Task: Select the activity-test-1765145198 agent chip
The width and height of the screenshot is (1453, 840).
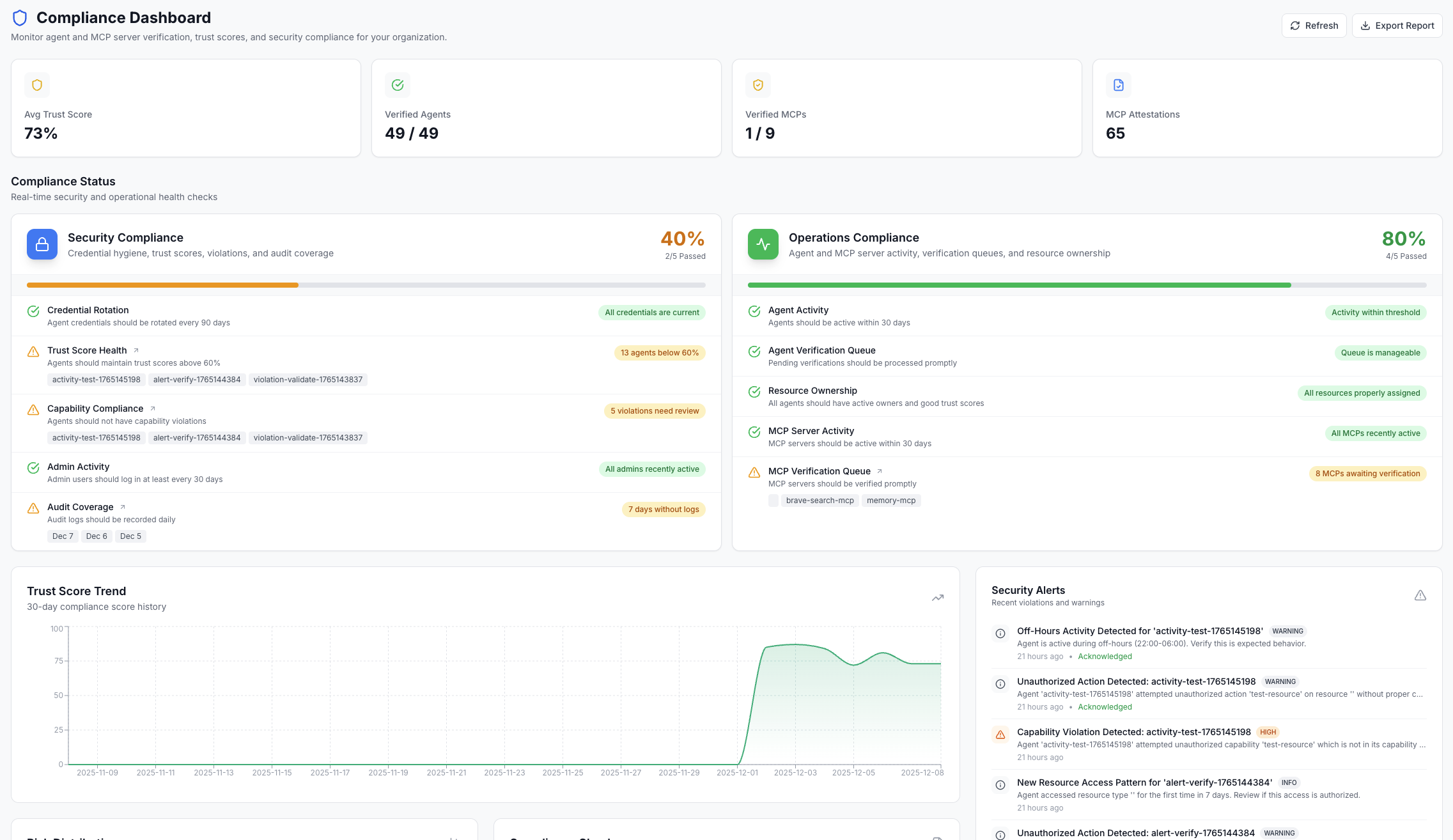Action: pyautogui.click(x=96, y=379)
